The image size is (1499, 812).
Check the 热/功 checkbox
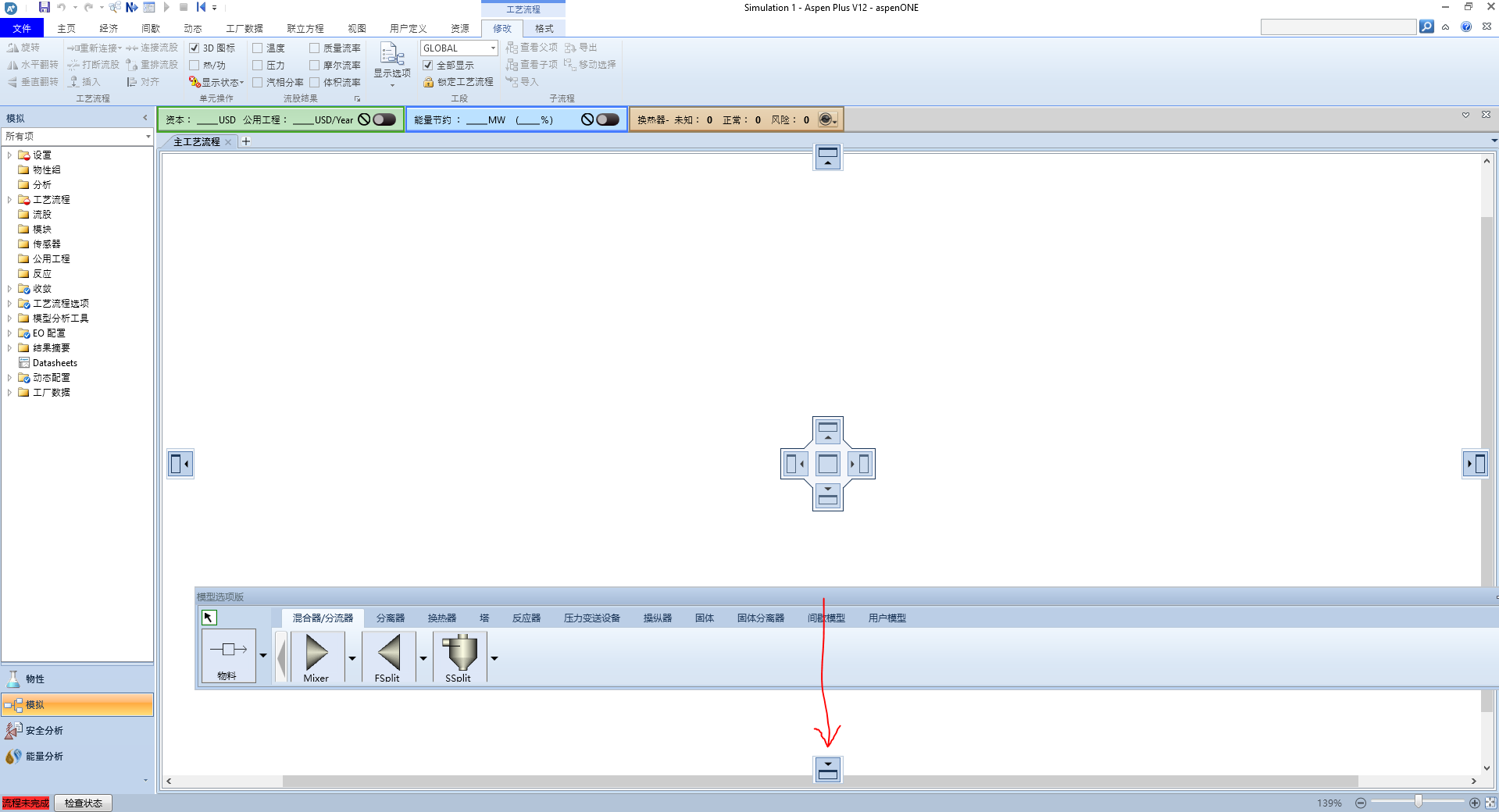[195, 66]
